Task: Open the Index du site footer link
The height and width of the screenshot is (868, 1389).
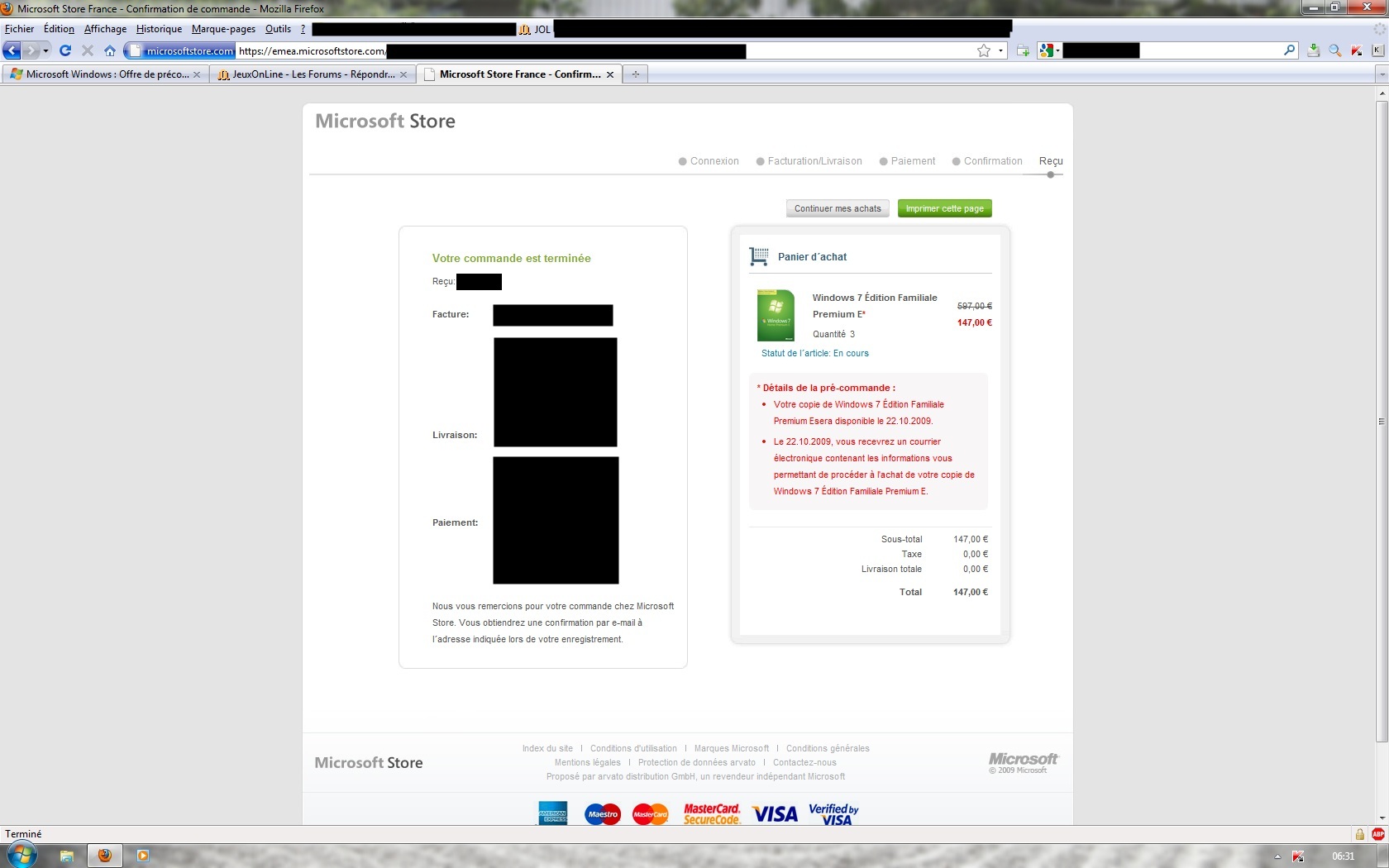Action: (x=547, y=749)
